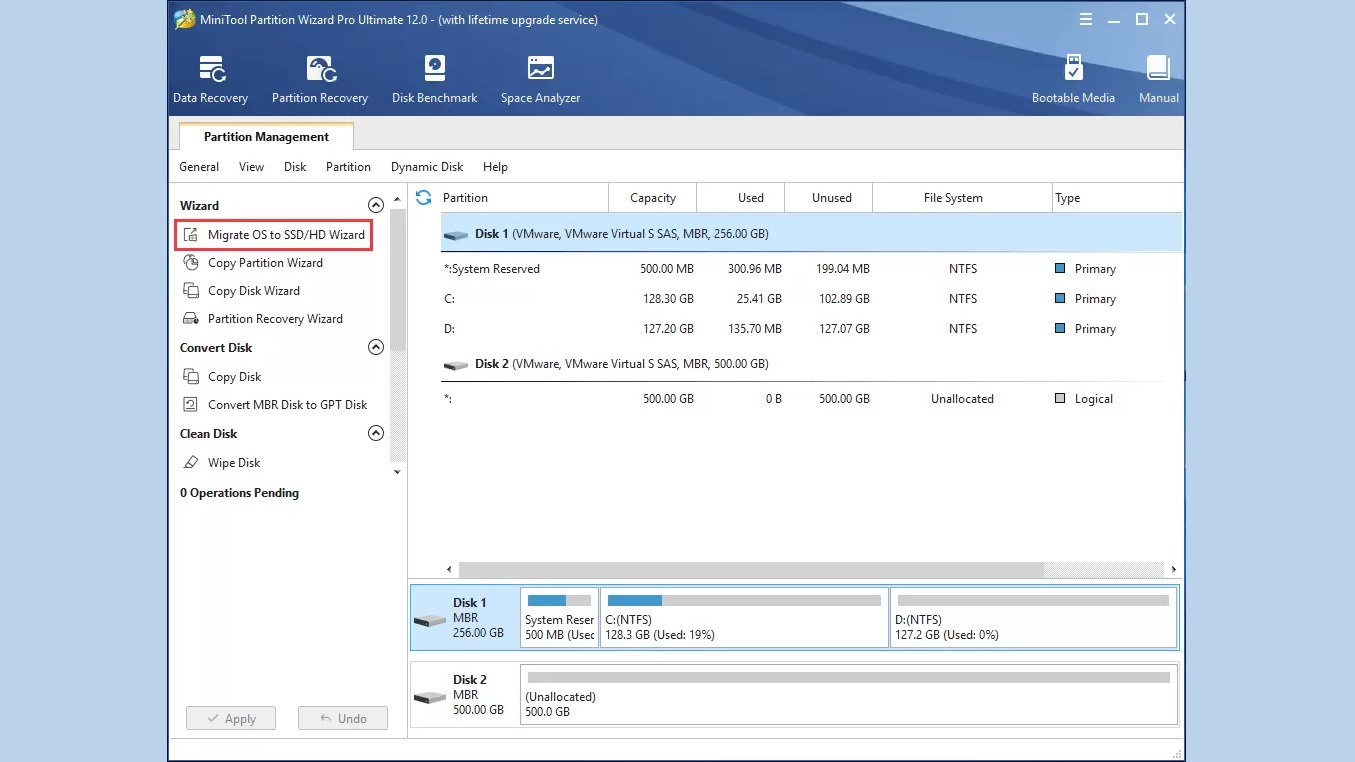
Task: Select the 500.00 GB Unallocated row
Action: click(811, 399)
